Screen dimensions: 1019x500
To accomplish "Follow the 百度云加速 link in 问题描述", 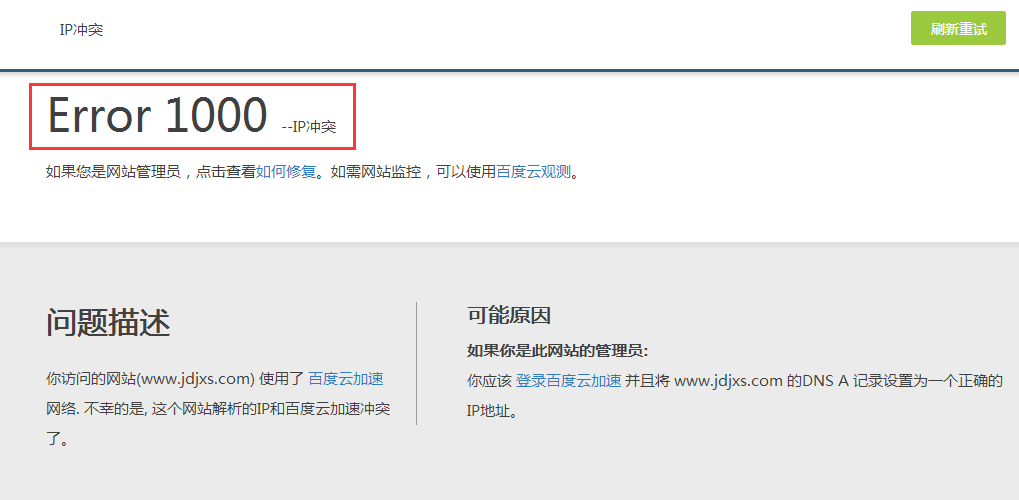I will [x=346, y=379].
